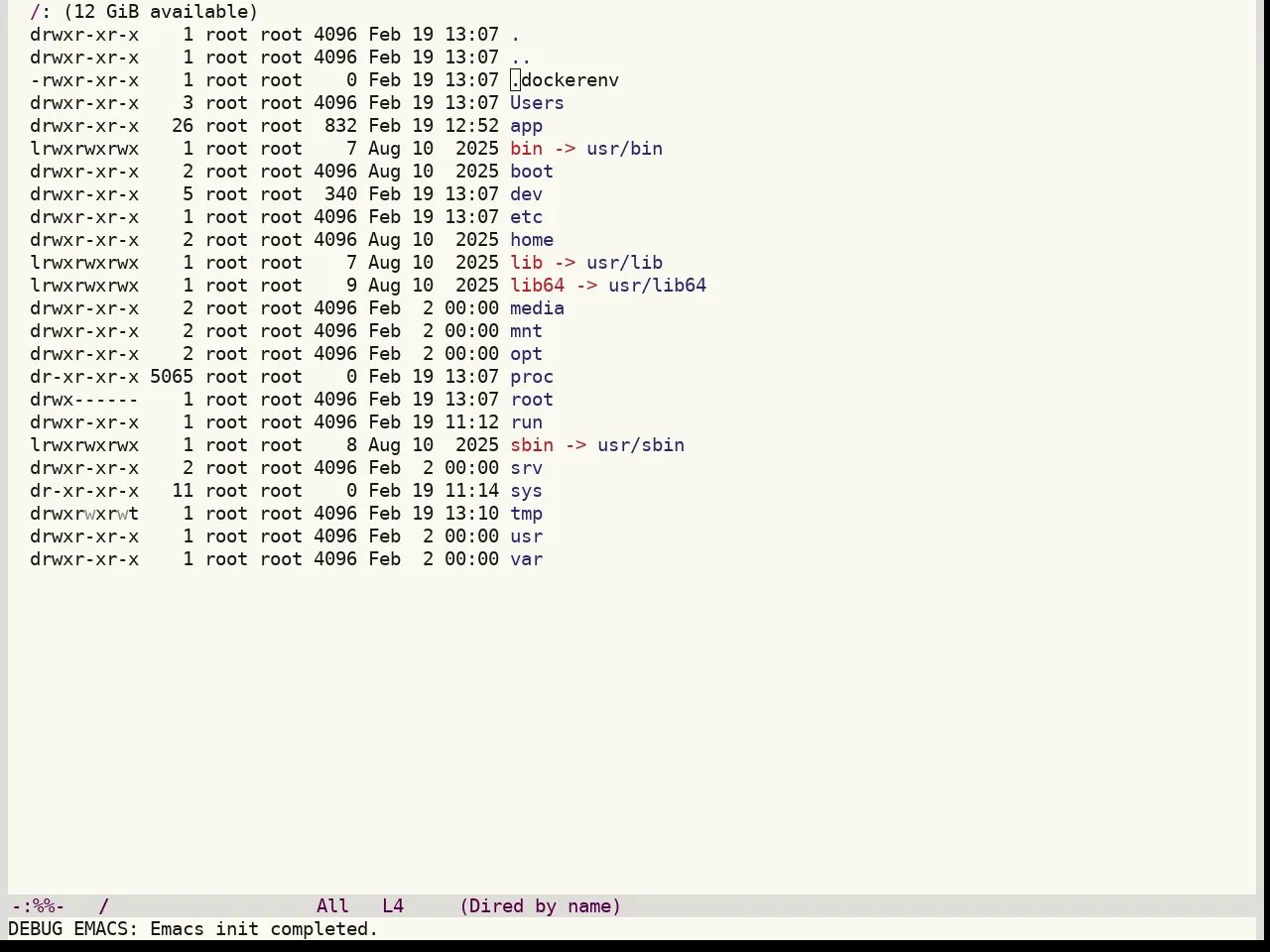Click permissions 'drwxrwxrwt' of tmp row
The height and width of the screenshot is (952, 1270).
(x=84, y=514)
